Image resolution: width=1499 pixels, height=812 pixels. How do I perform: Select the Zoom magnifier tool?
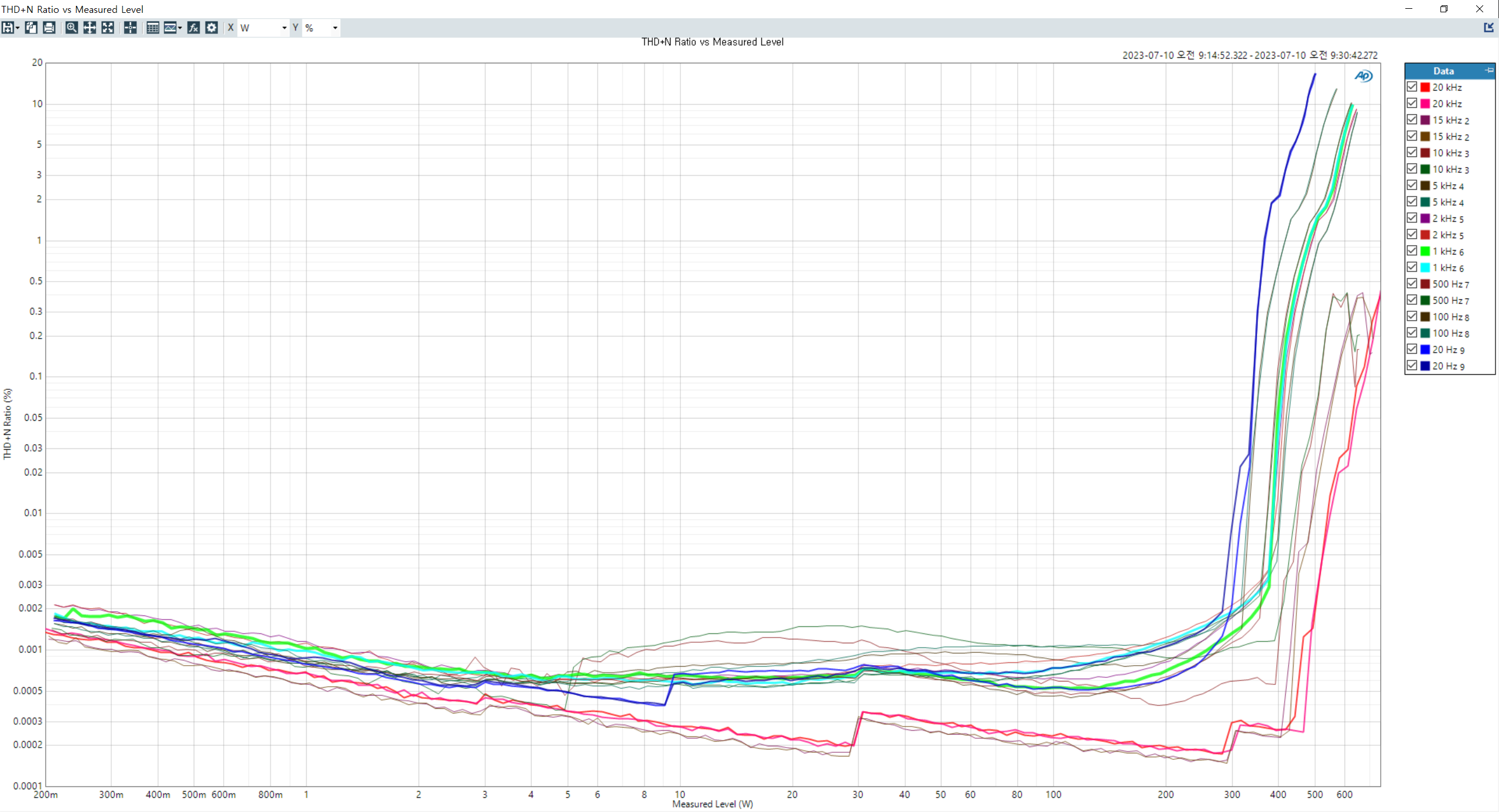pyautogui.click(x=71, y=28)
